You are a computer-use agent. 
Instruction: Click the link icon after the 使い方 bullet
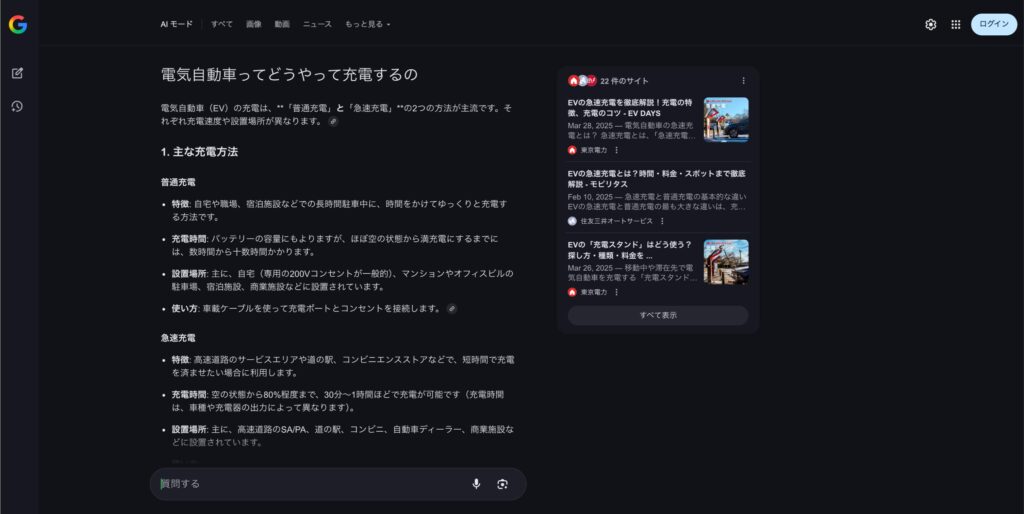452,308
